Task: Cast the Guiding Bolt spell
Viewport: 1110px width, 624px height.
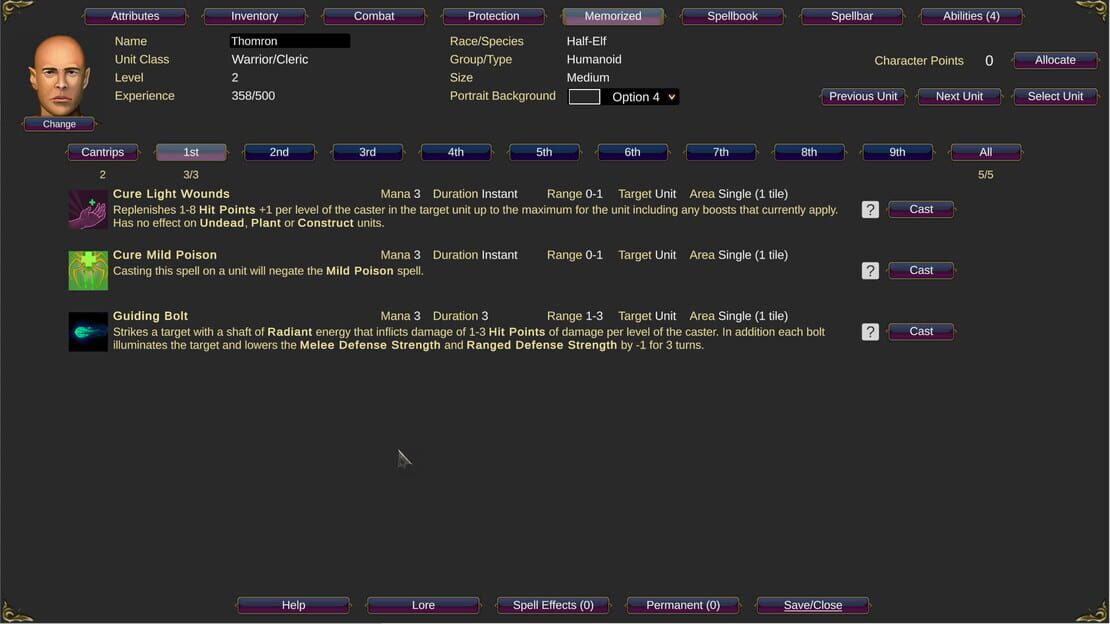Action: [x=921, y=331]
